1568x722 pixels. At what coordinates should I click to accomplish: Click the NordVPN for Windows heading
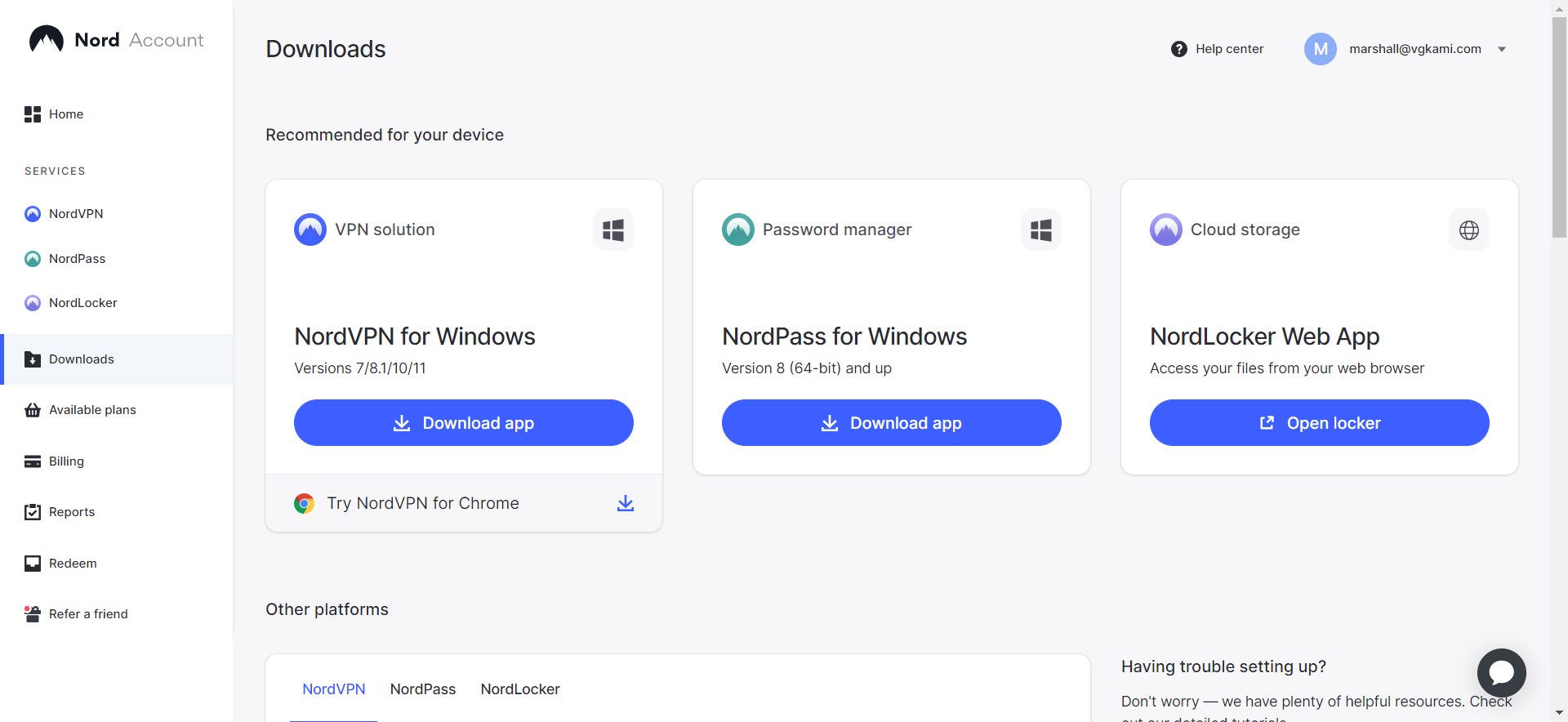415,336
